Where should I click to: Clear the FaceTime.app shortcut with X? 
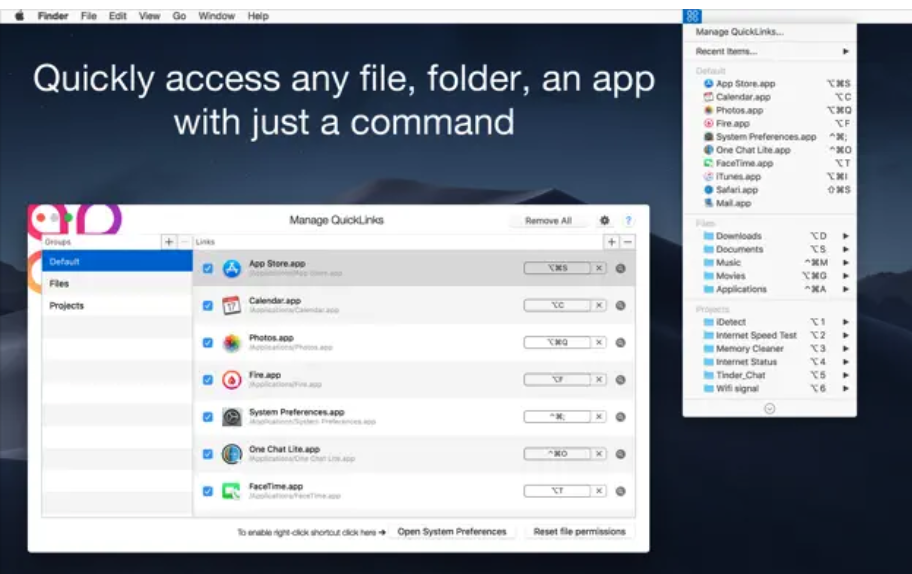(598, 491)
